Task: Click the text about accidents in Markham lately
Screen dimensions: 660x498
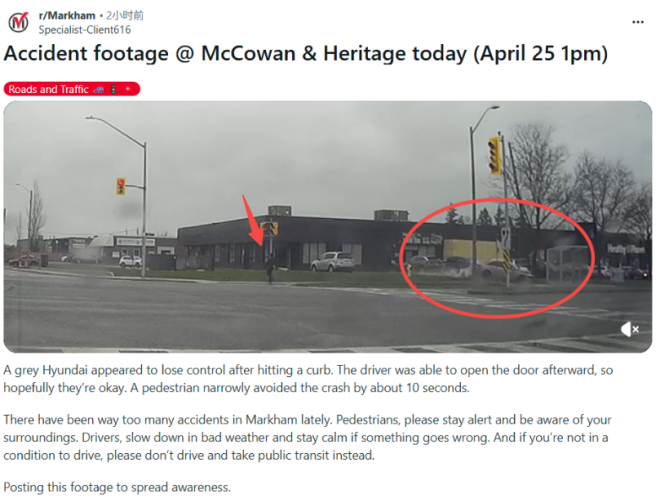Action: click(x=307, y=437)
